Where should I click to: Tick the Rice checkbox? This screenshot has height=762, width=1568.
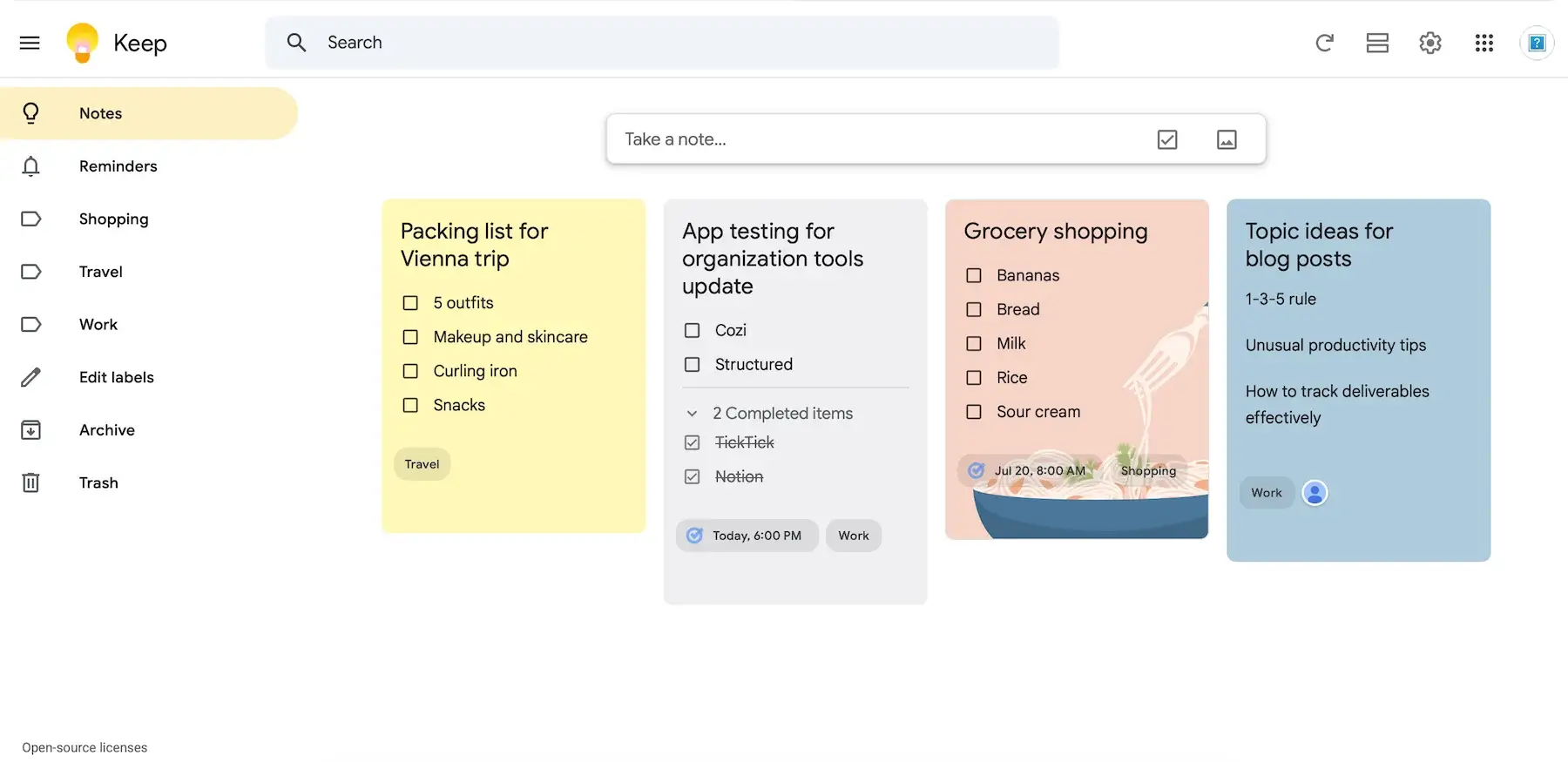tap(974, 377)
